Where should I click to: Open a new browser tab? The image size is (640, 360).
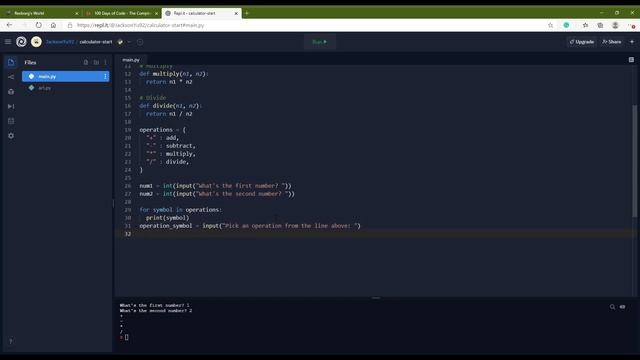(247, 13)
